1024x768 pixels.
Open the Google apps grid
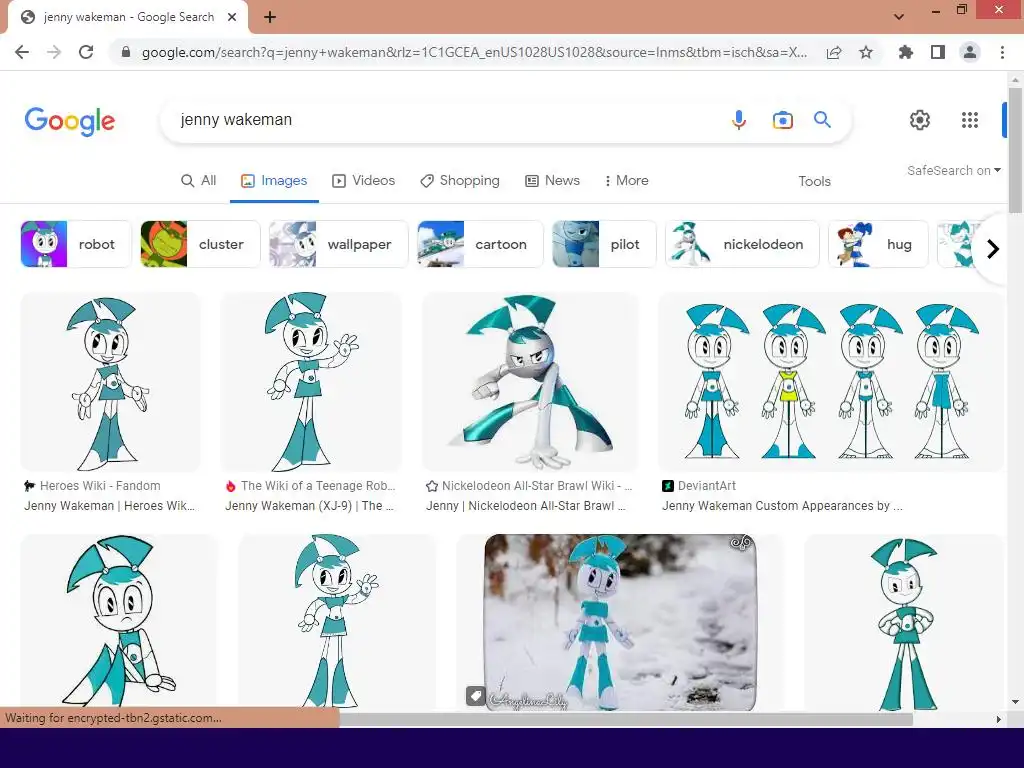tap(970, 120)
